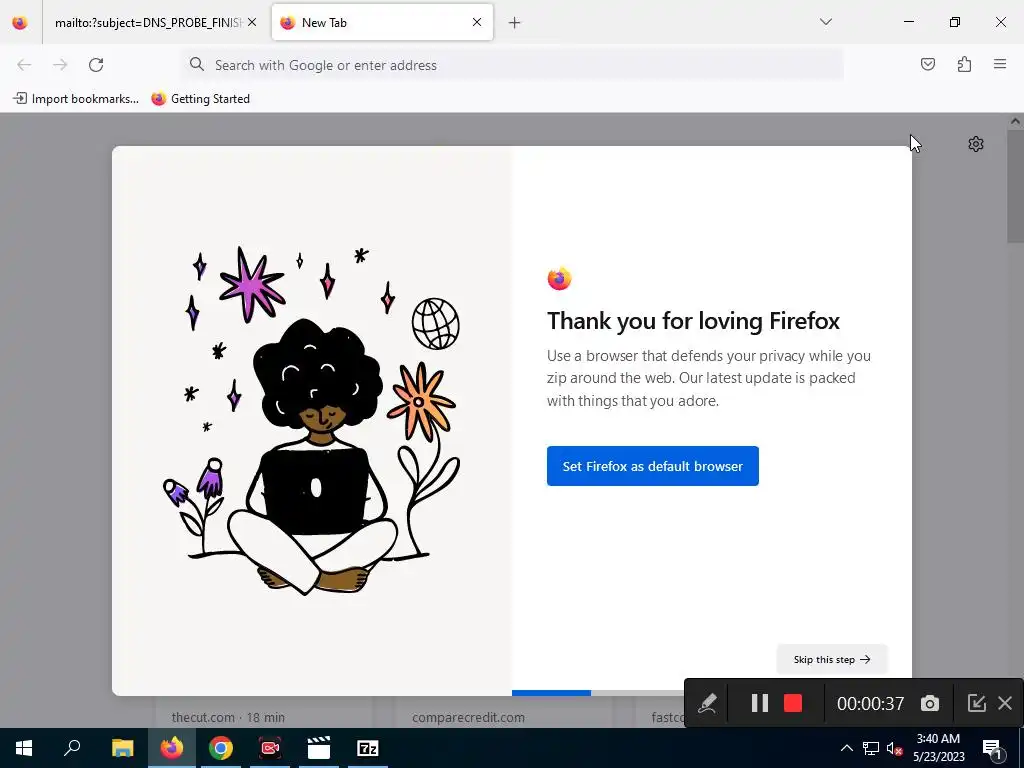This screenshot has height=768, width=1024.
Task: Open network status tray icon
Action: 871,748
